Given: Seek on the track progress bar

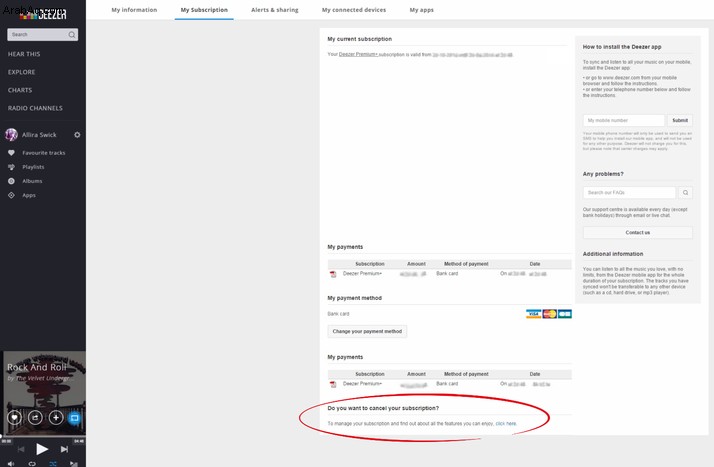Looking at the screenshot, I should [x=43, y=436].
